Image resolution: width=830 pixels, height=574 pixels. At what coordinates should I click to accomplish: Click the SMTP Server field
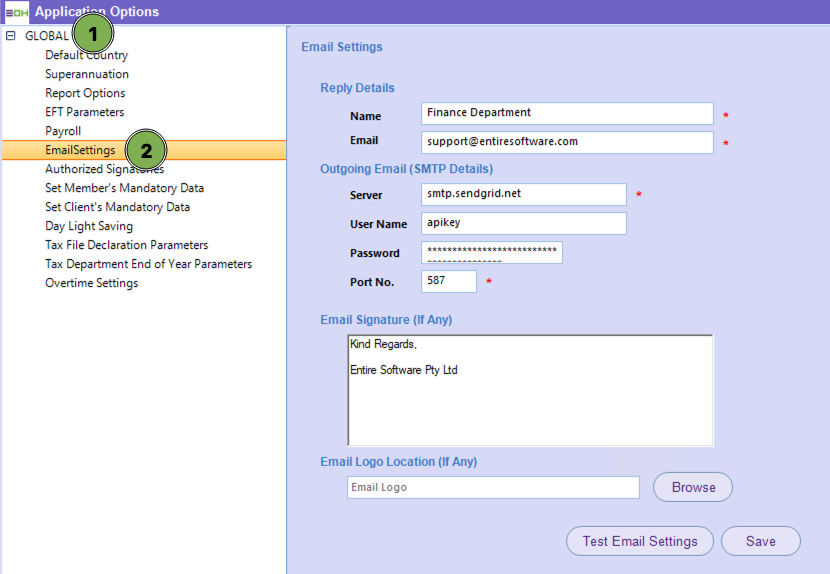click(524, 194)
